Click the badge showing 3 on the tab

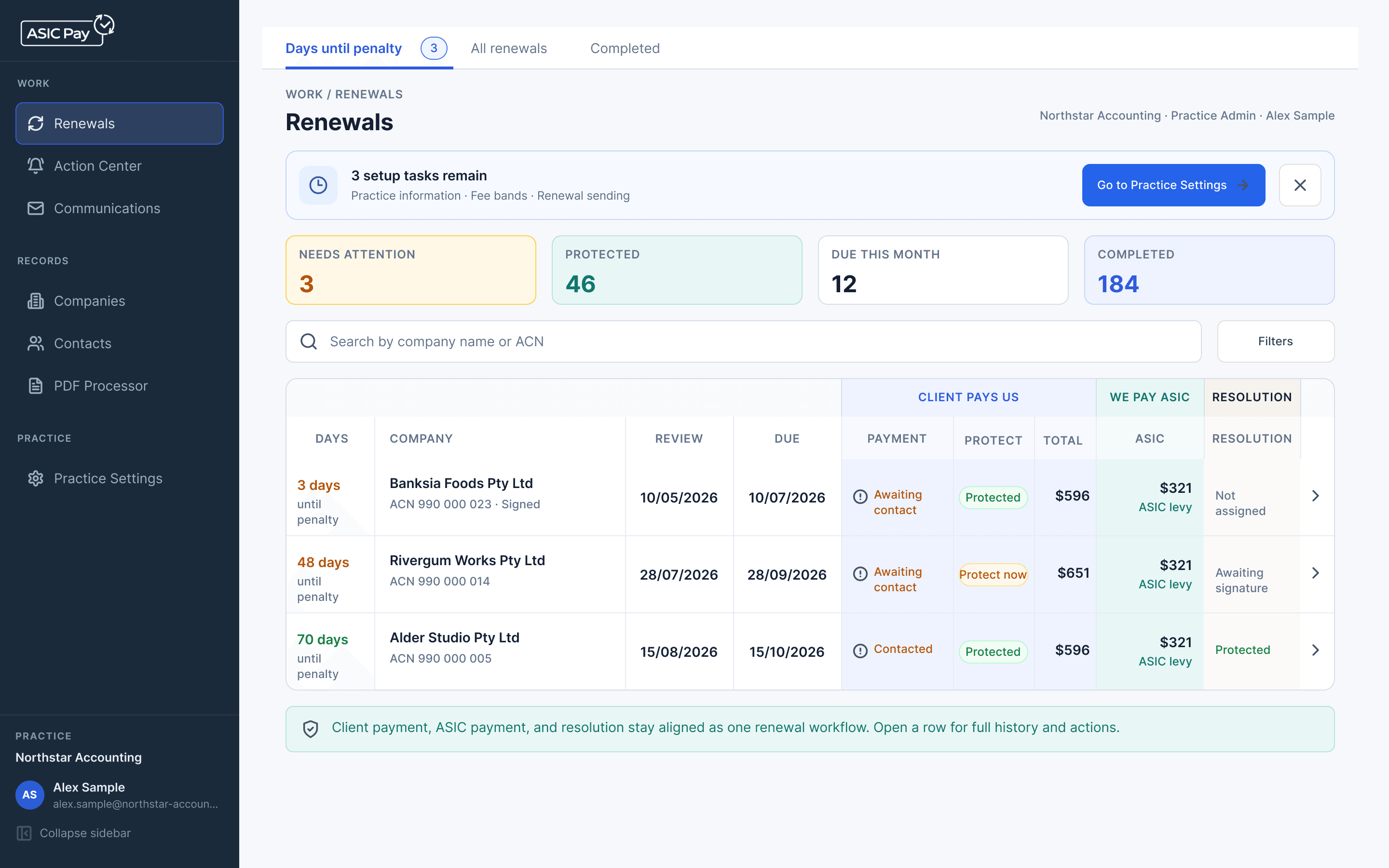click(434, 48)
